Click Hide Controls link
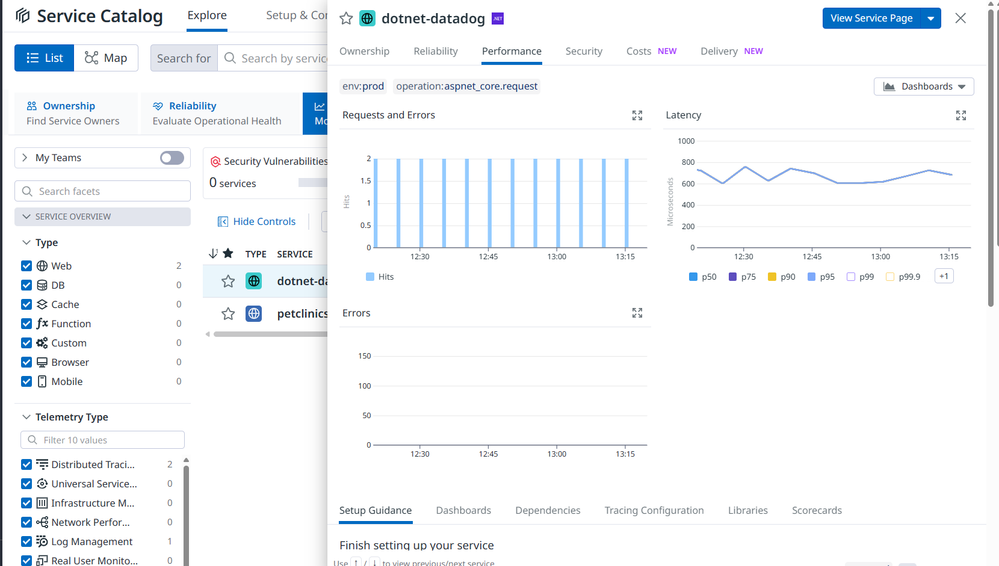Image resolution: width=999 pixels, height=566 pixels. [x=257, y=221]
